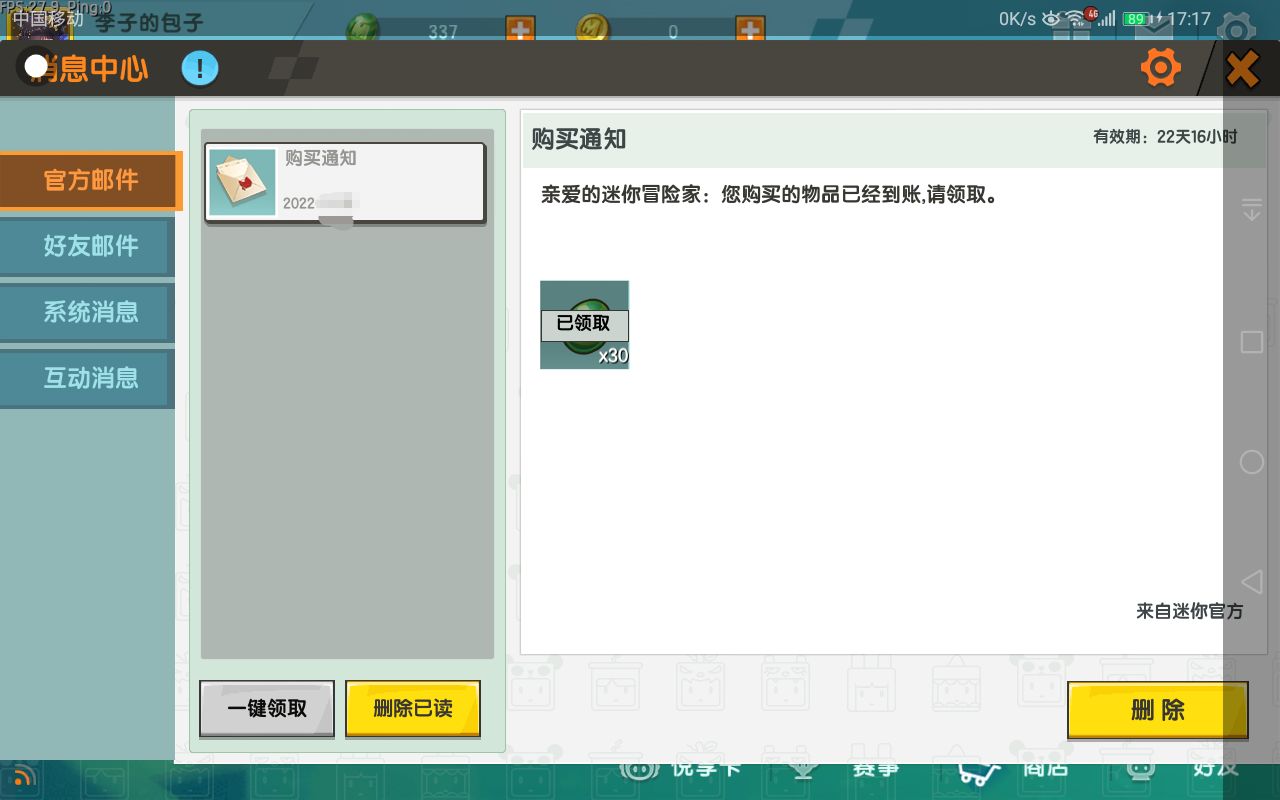Click the white floating dot overlay
The width and height of the screenshot is (1280, 800).
(x=36, y=66)
